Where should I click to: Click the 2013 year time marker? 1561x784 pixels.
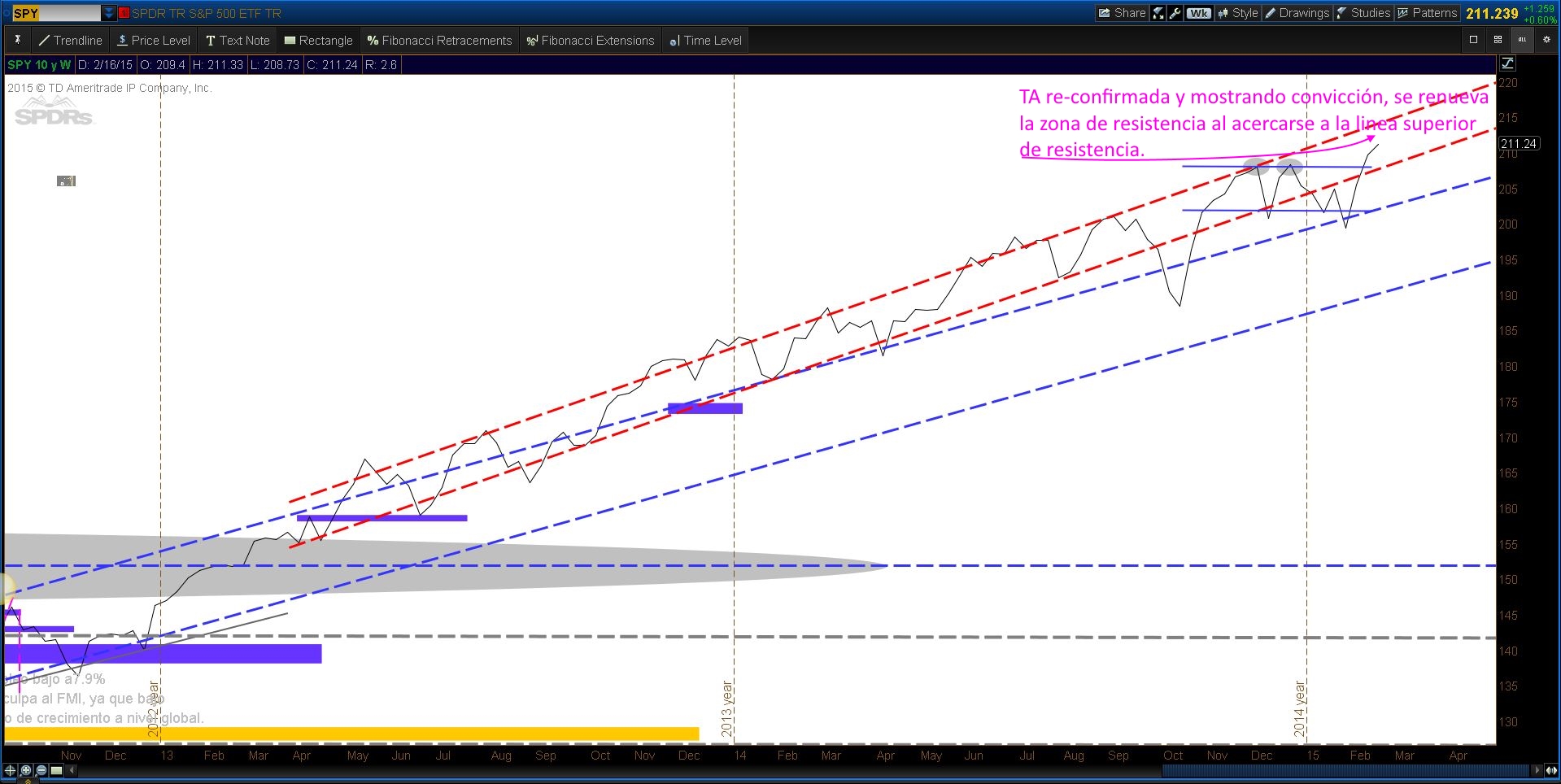click(x=727, y=708)
